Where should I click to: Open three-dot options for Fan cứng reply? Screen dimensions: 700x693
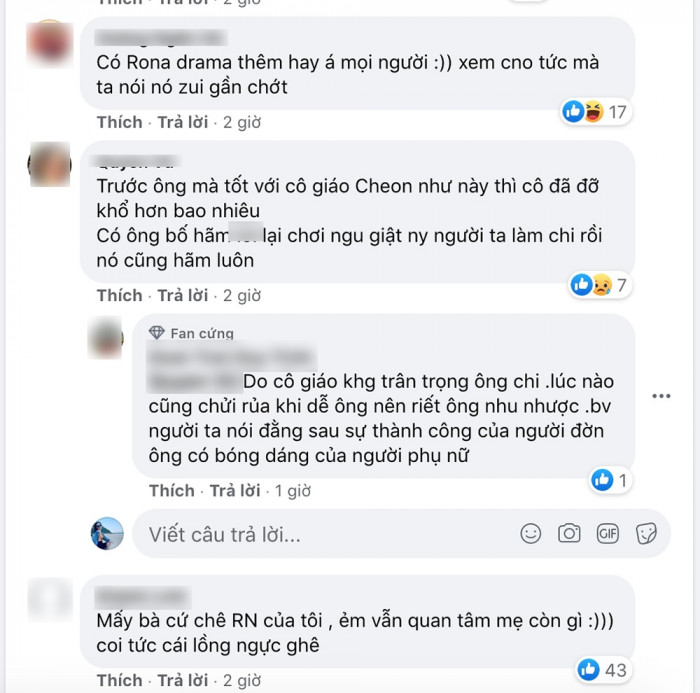pos(661,396)
